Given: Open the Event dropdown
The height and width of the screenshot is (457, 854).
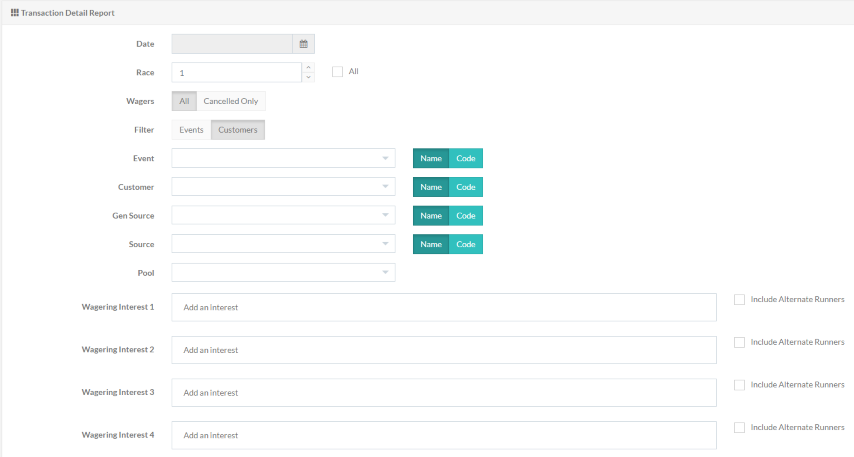Looking at the screenshot, I should coord(283,159).
